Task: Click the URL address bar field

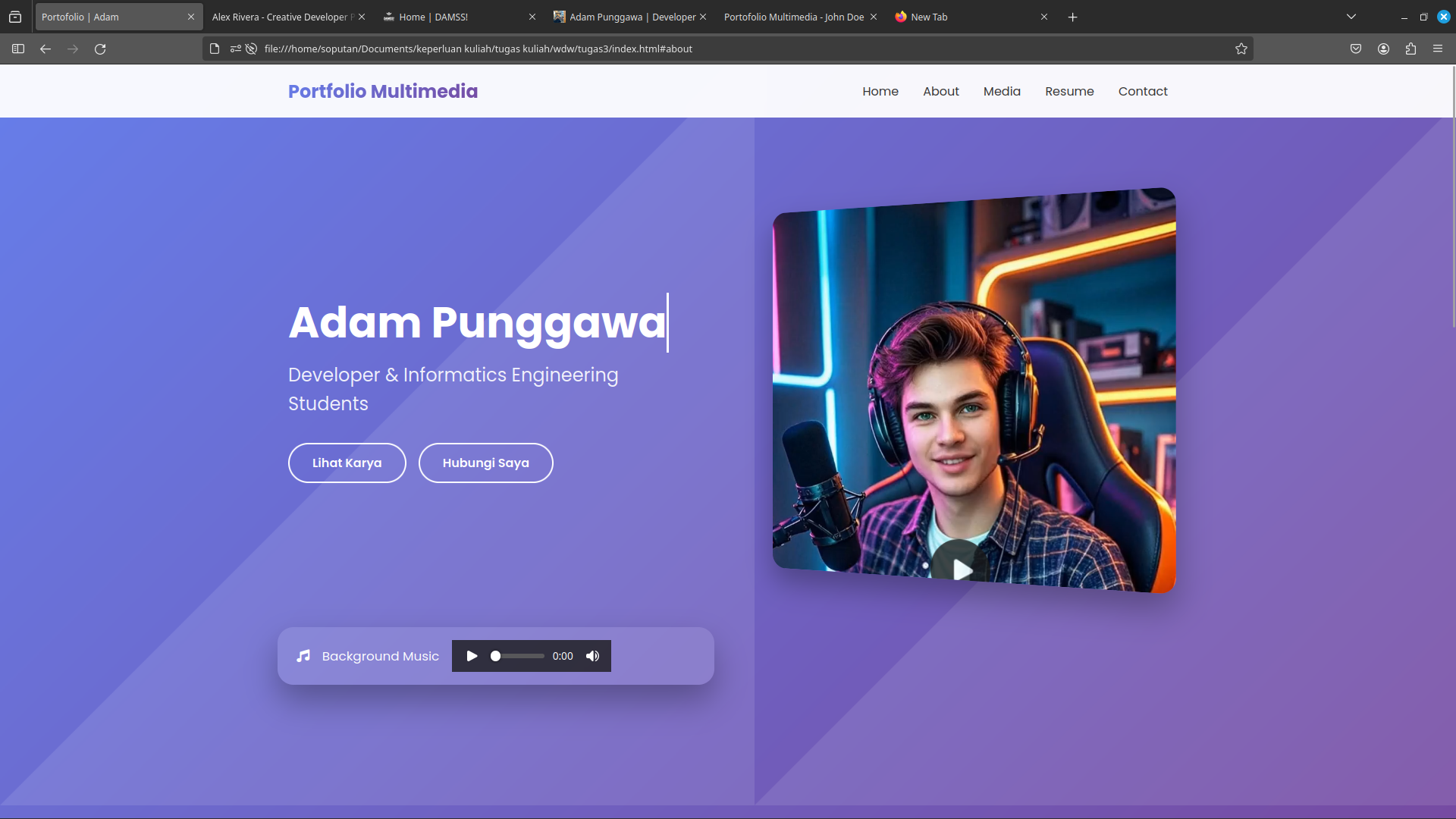Action: 682,49
